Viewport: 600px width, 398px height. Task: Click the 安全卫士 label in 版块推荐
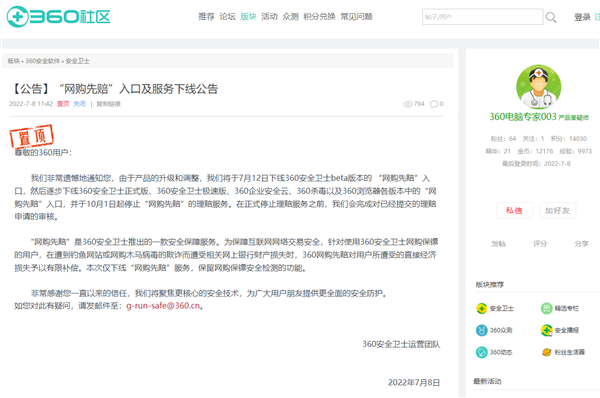coord(502,308)
